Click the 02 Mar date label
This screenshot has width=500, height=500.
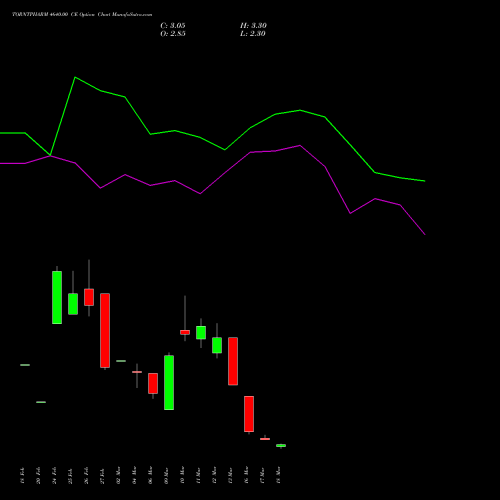(x=118, y=475)
